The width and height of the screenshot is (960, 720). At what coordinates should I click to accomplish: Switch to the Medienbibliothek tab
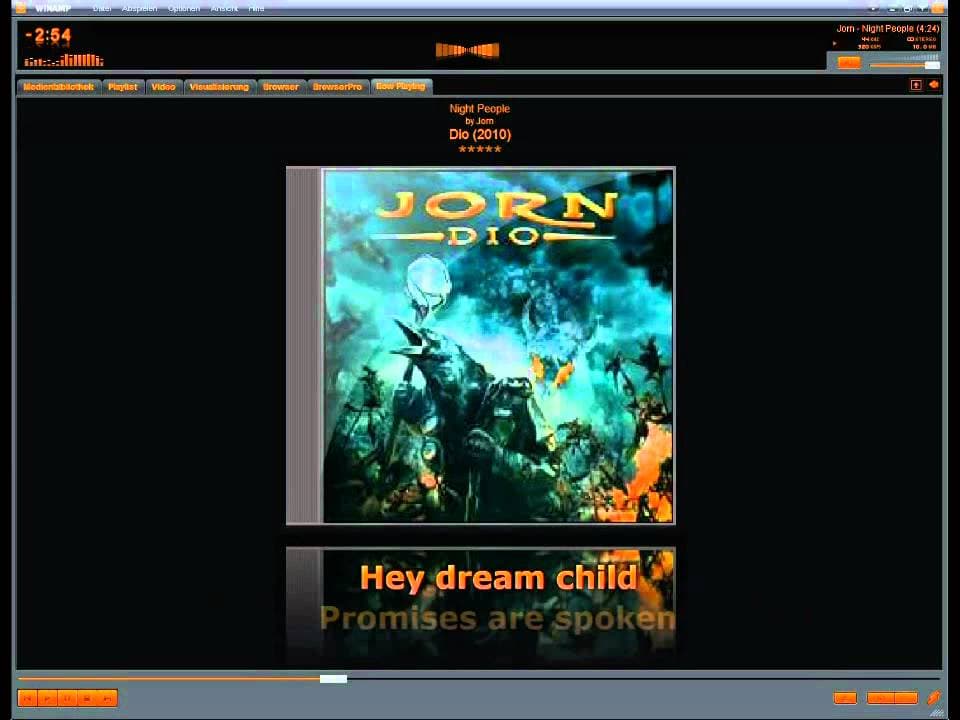(x=59, y=87)
